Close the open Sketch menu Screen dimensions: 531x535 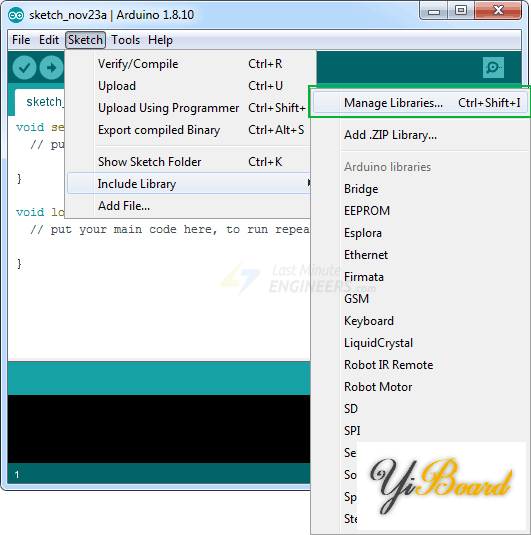pyautogui.click(x=85, y=40)
